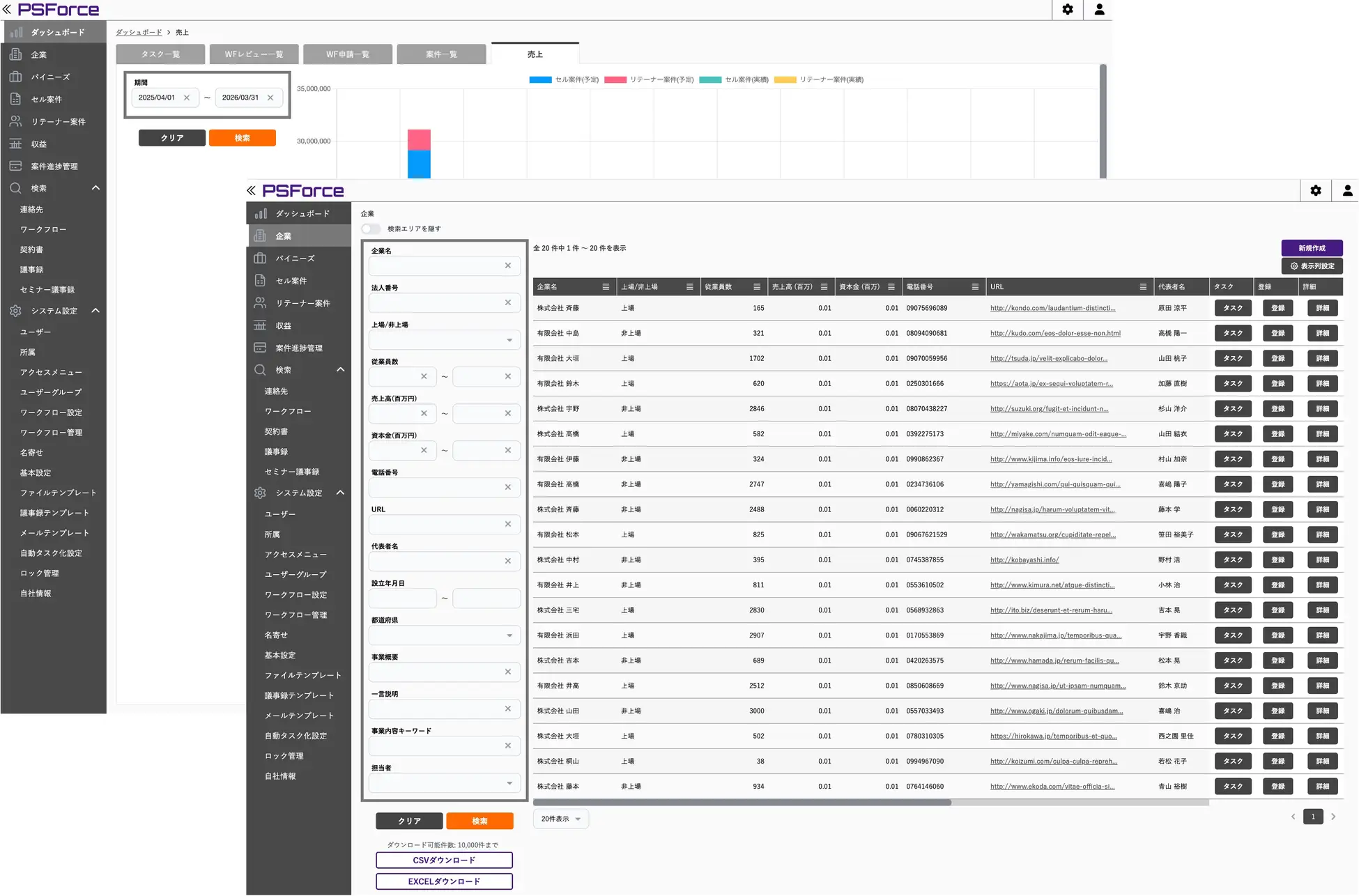Toggle セル案件(予定) legend series in chart

(x=564, y=79)
